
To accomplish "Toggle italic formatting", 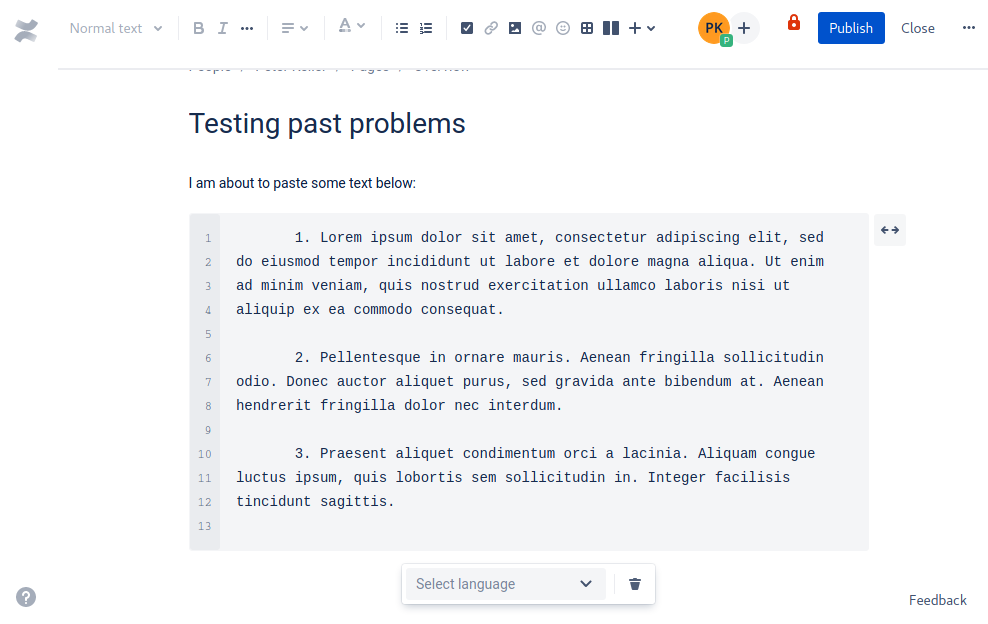I will [x=222, y=28].
